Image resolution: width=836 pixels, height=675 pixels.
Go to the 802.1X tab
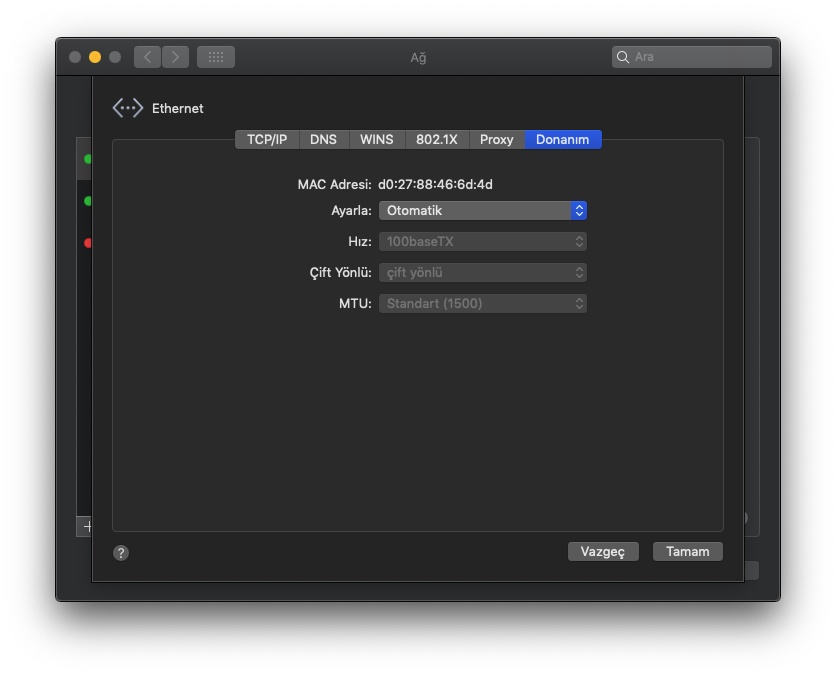pyautogui.click(x=436, y=140)
